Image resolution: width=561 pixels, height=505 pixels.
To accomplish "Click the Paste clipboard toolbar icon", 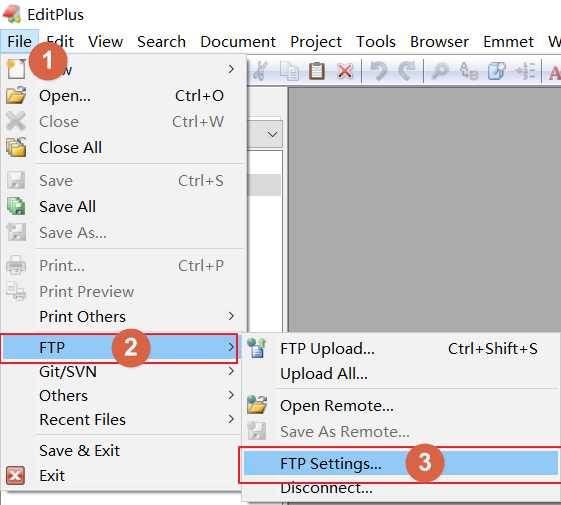I will (x=316, y=71).
